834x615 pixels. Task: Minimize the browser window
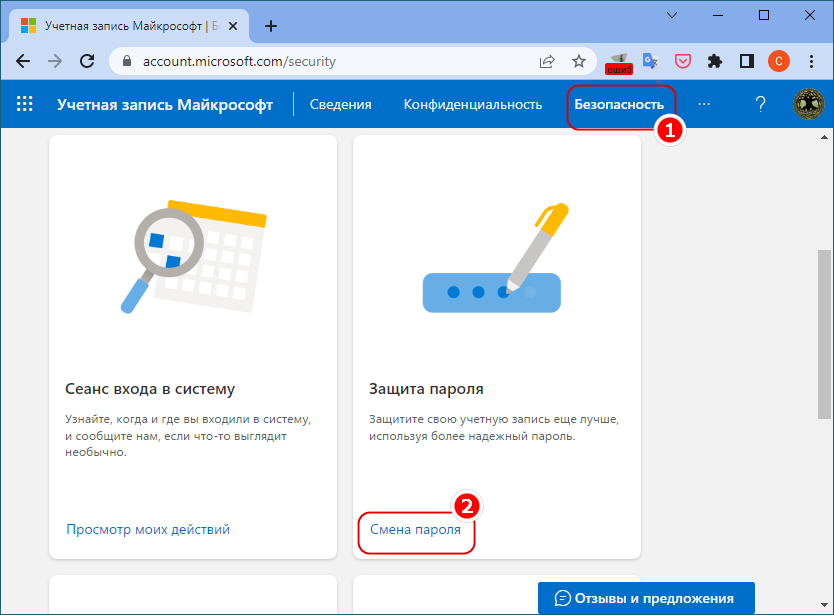718,15
